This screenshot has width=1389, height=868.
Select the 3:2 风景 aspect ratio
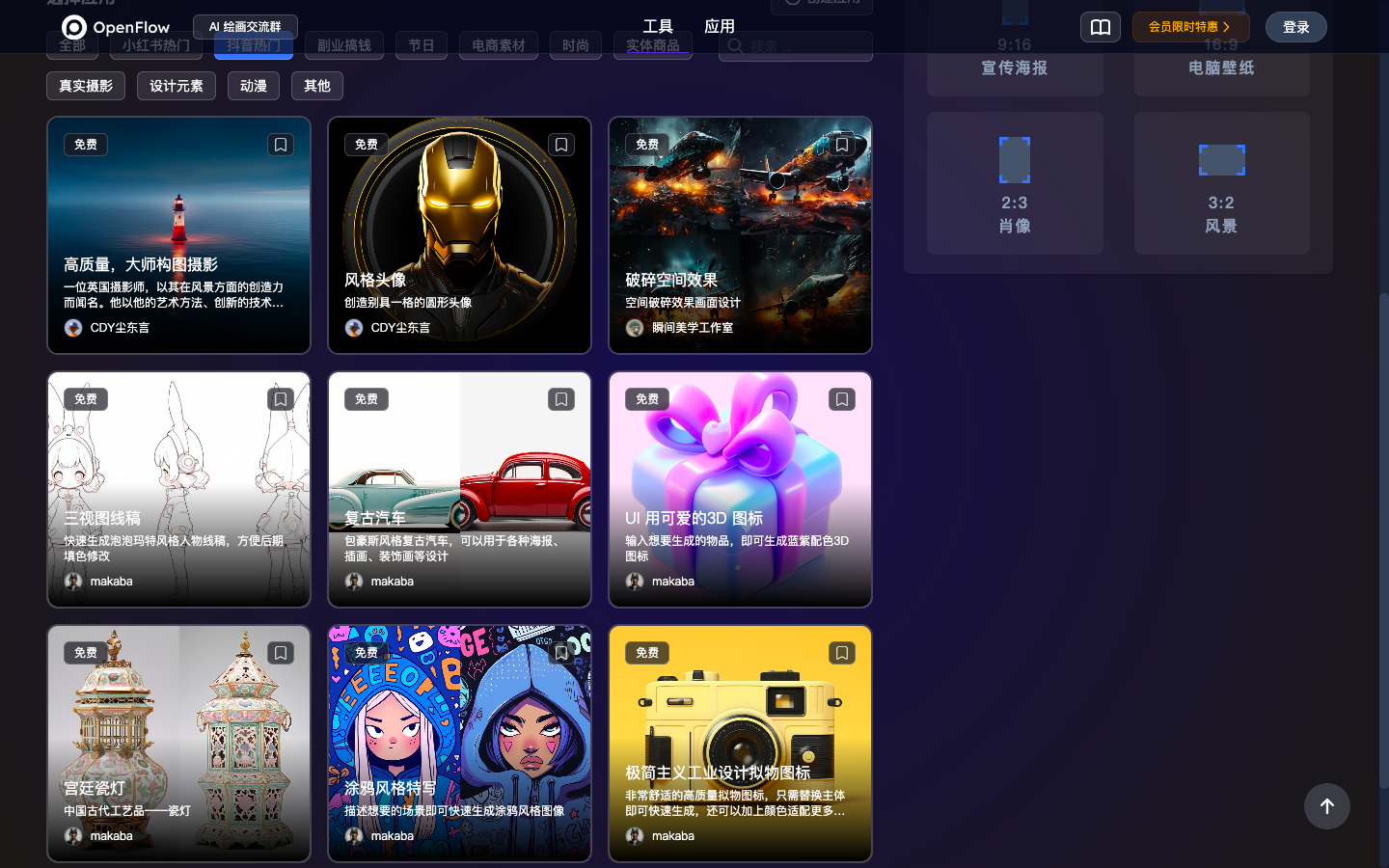[x=1221, y=183]
